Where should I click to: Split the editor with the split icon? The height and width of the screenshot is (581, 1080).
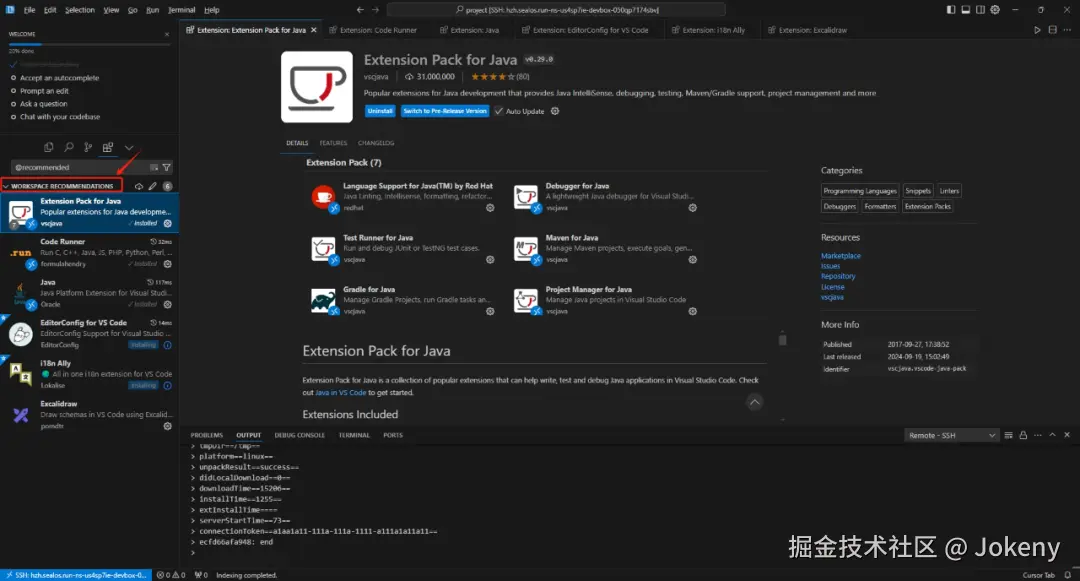click(1052, 30)
